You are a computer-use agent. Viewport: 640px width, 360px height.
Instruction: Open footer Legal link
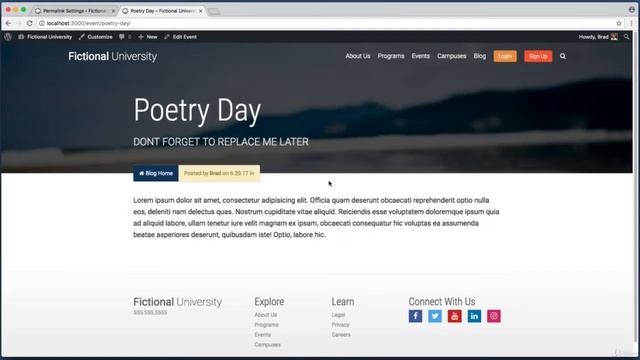click(x=338, y=315)
